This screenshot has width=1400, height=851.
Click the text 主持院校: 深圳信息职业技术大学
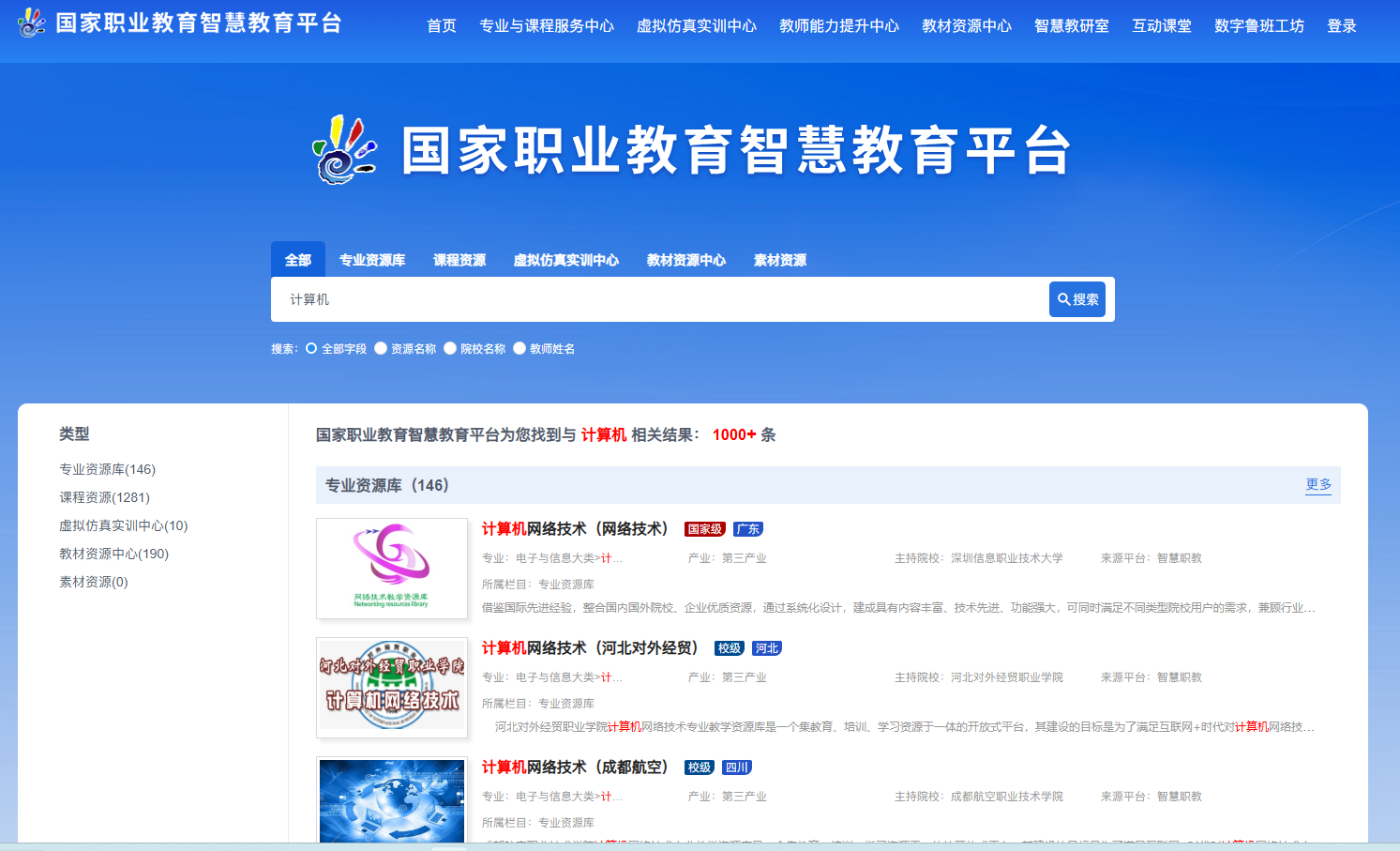click(x=979, y=558)
